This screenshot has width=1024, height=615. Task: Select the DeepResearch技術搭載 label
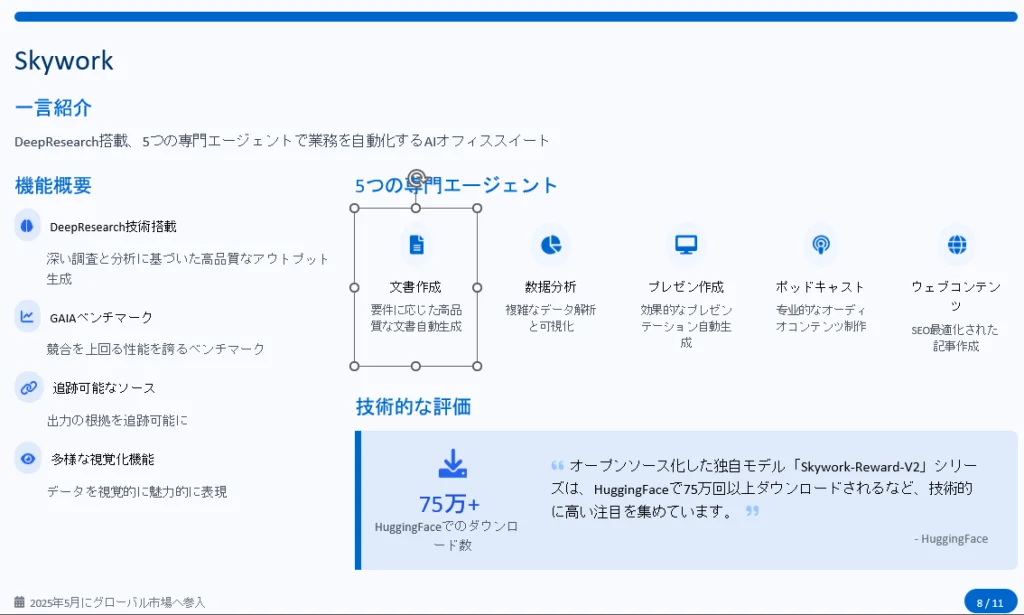(x=113, y=227)
